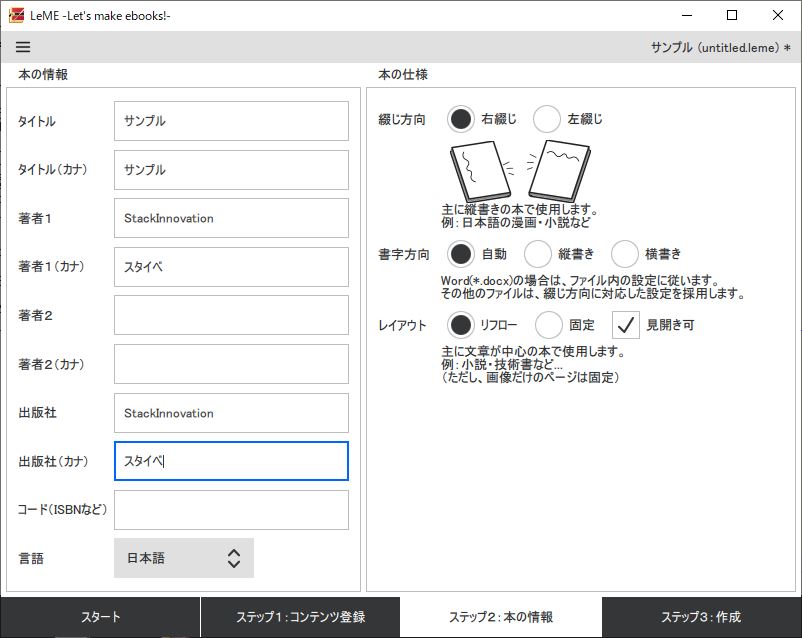Select 左綴じ binding direction
The image size is (802, 638).
(x=546, y=119)
